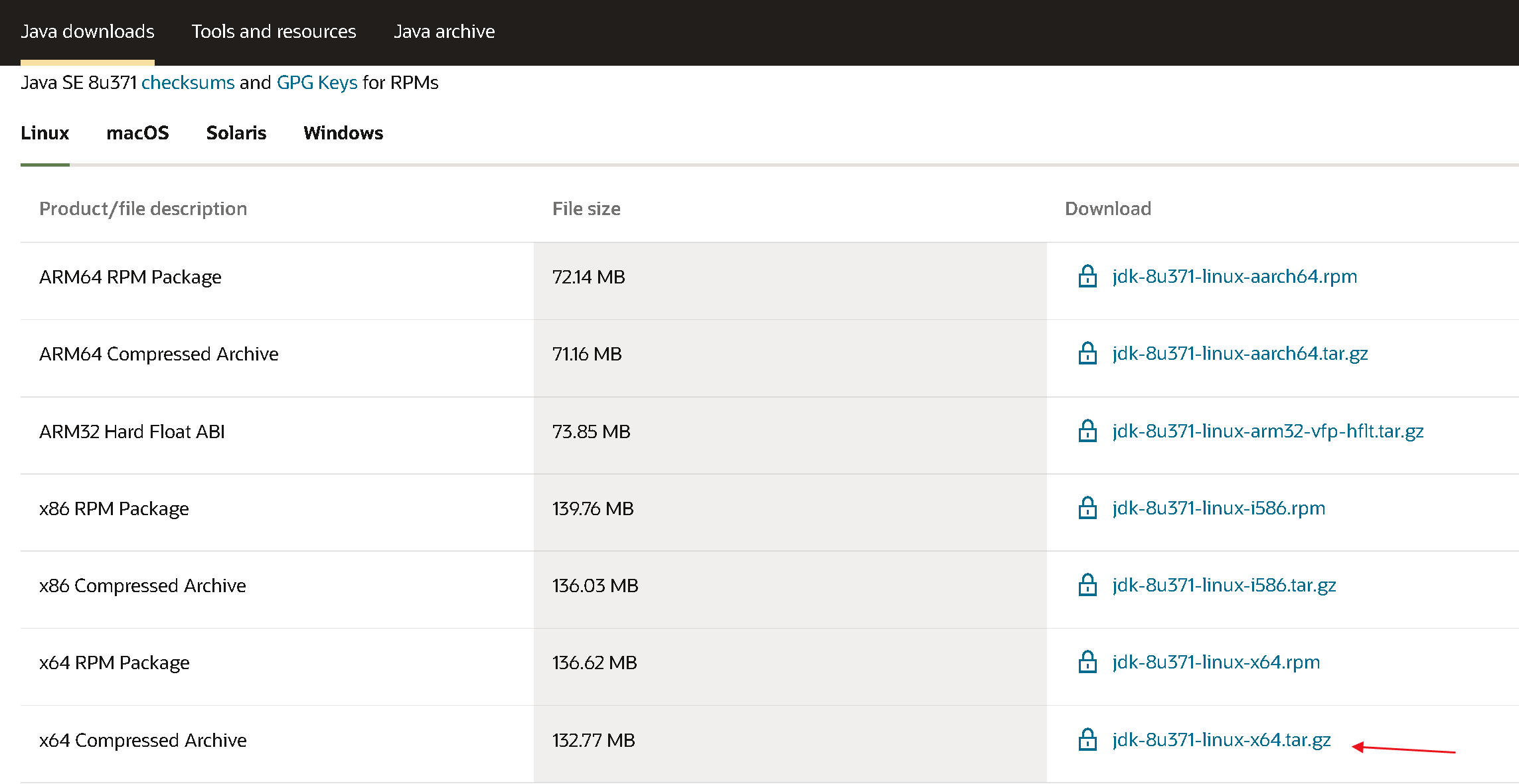Screen dimensions: 1519x784
Task: Click the ARM64 Compressed Archive description
Action: tap(159, 354)
